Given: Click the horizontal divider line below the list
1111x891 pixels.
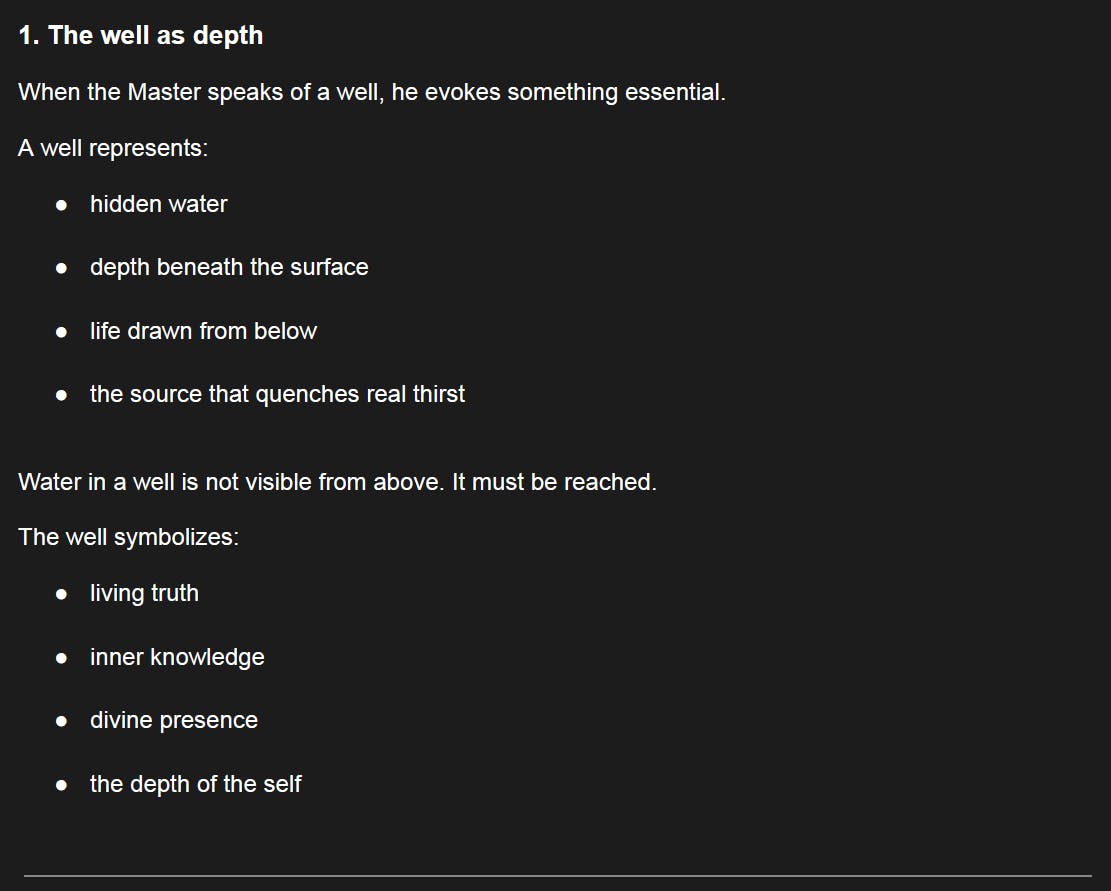Looking at the screenshot, I should (x=557, y=876).
